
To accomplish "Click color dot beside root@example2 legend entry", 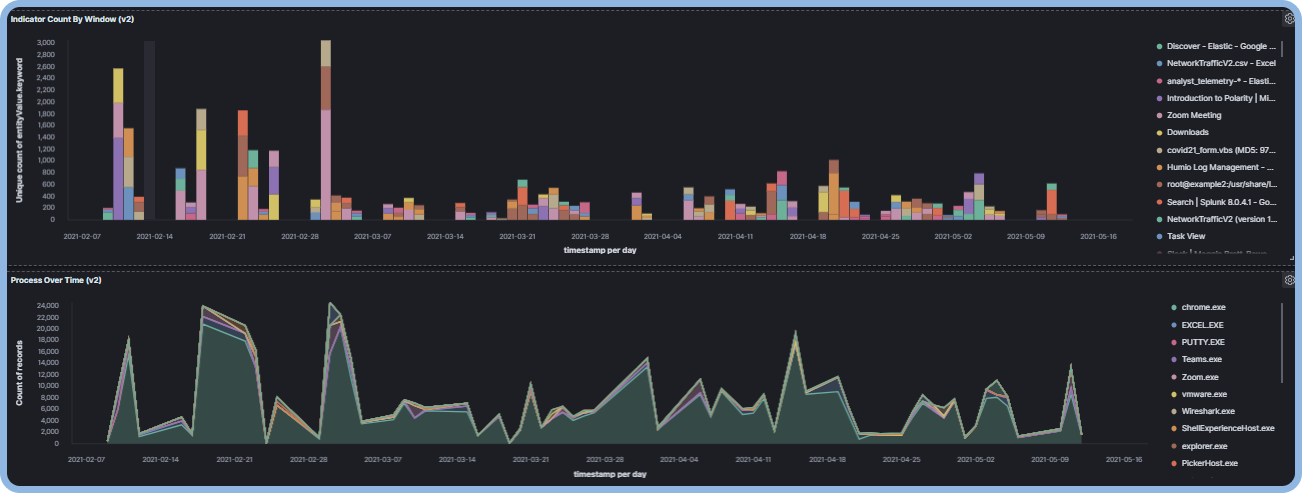I will [1159, 185].
